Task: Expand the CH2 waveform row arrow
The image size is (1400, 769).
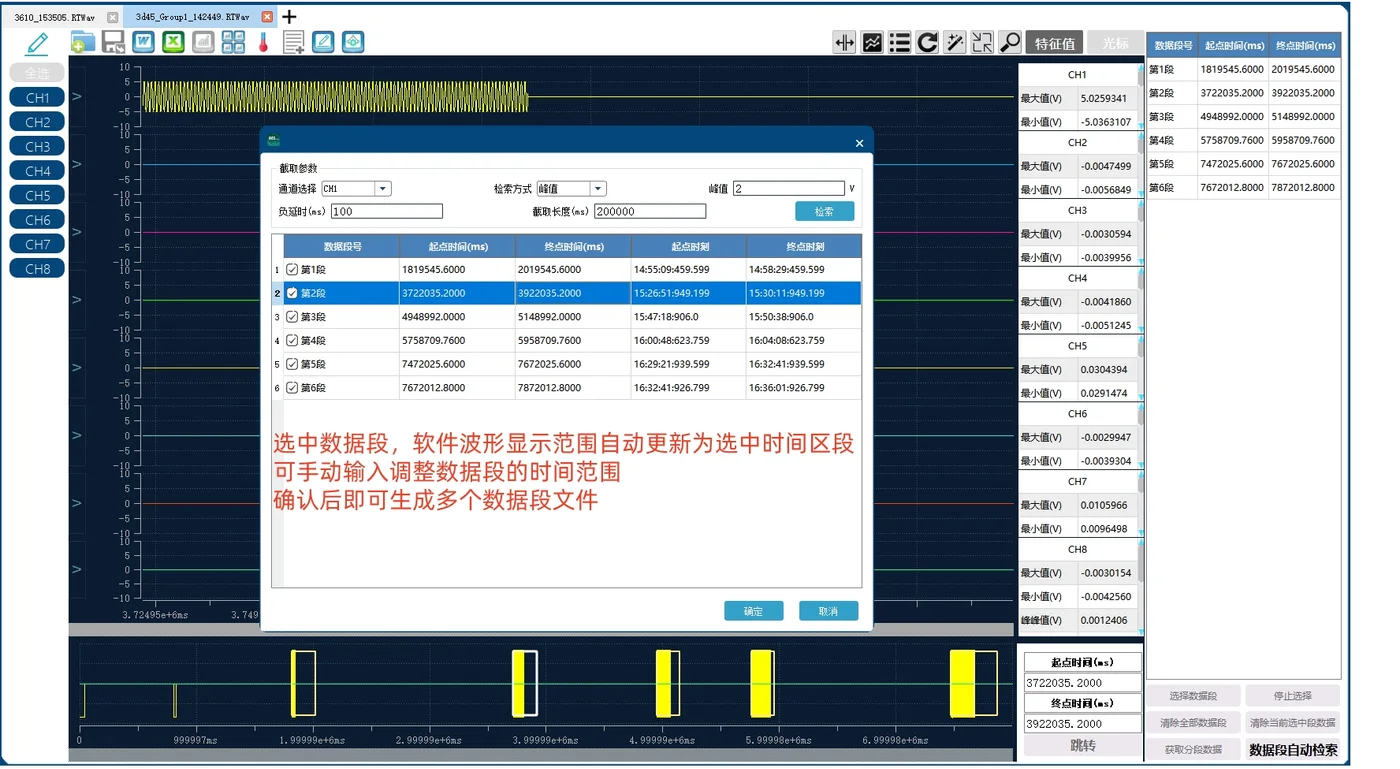Action: coord(77,164)
